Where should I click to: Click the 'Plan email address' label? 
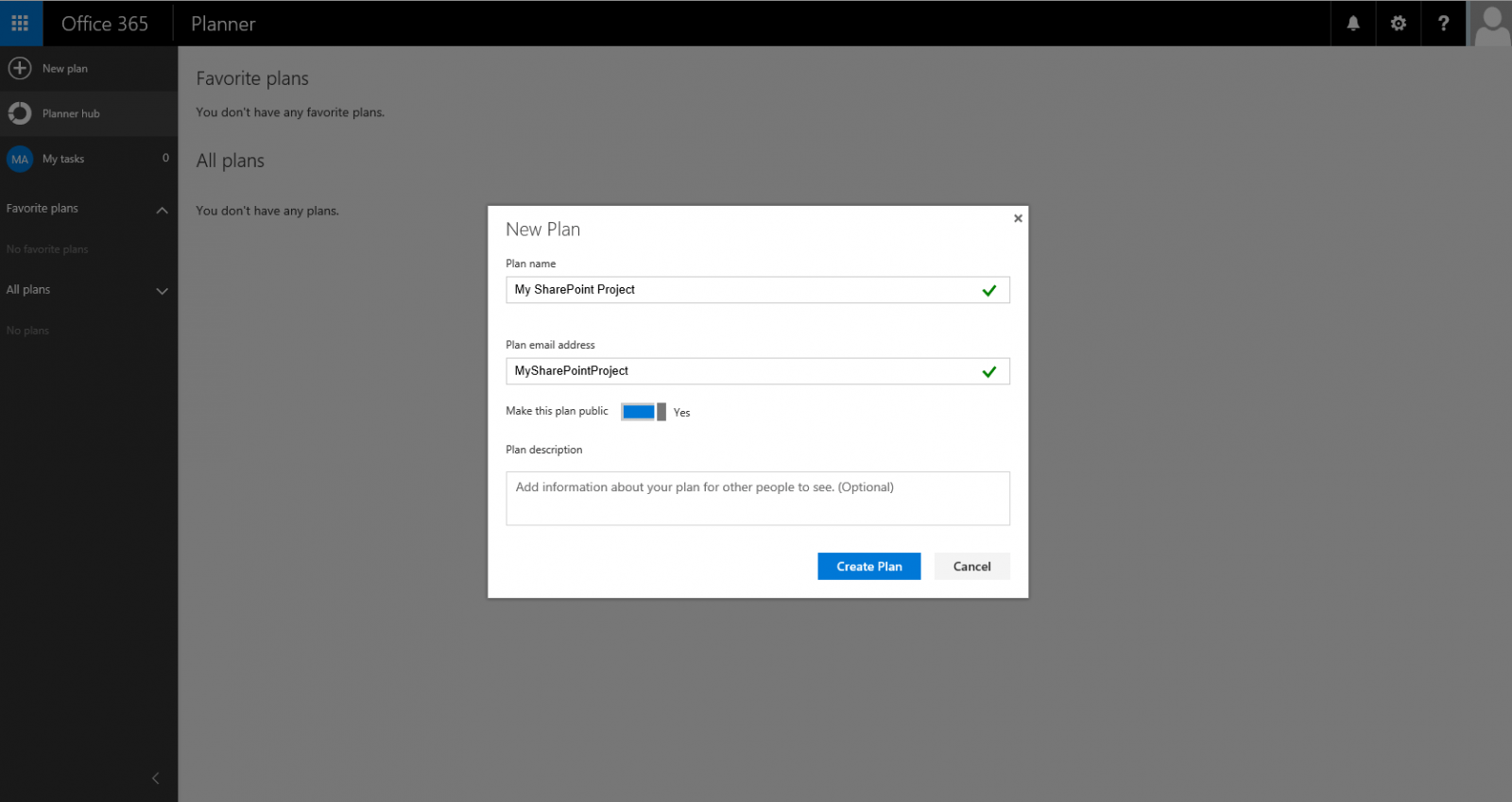point(550,345)
